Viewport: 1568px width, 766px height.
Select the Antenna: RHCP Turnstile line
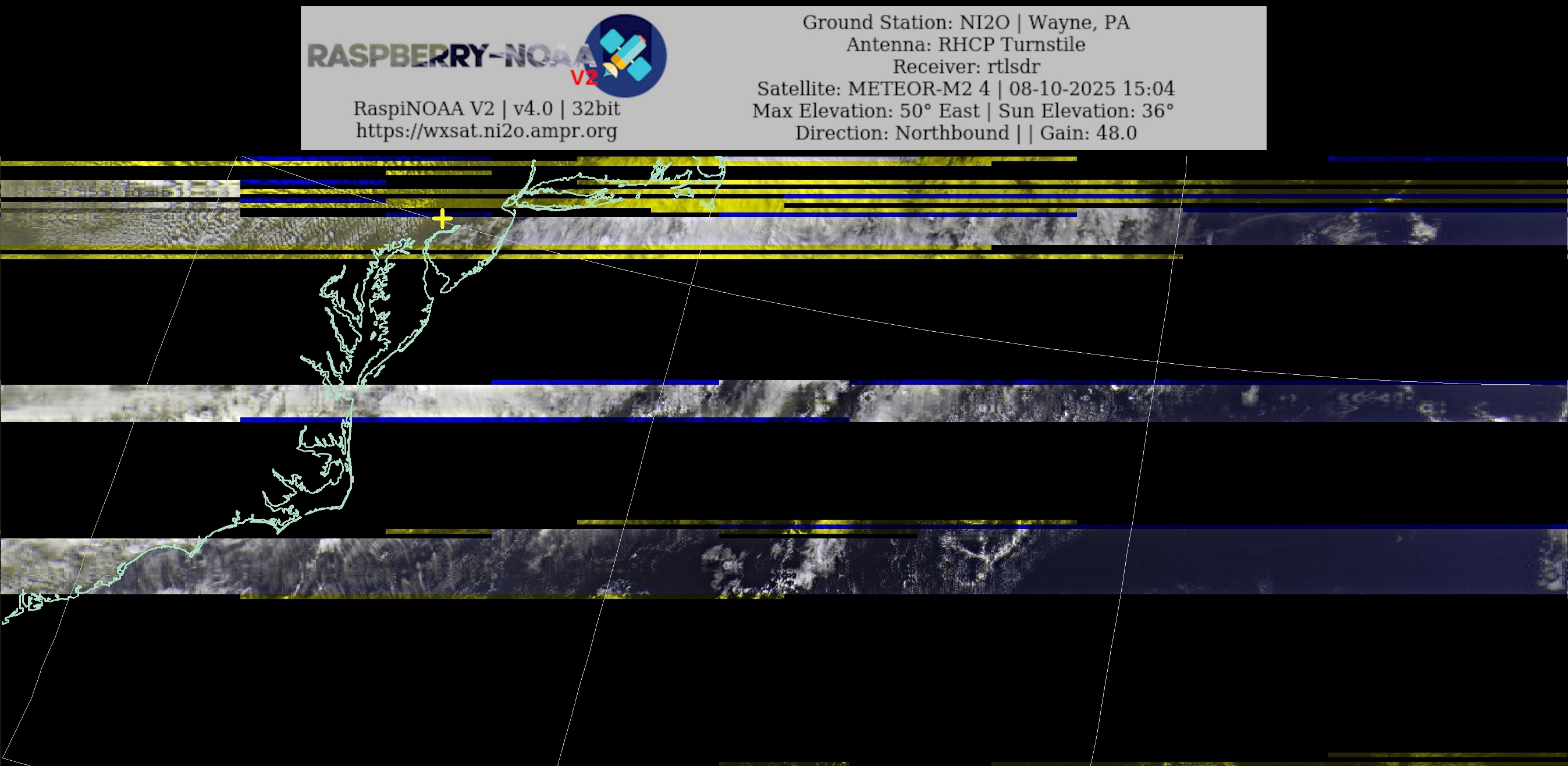965,44
